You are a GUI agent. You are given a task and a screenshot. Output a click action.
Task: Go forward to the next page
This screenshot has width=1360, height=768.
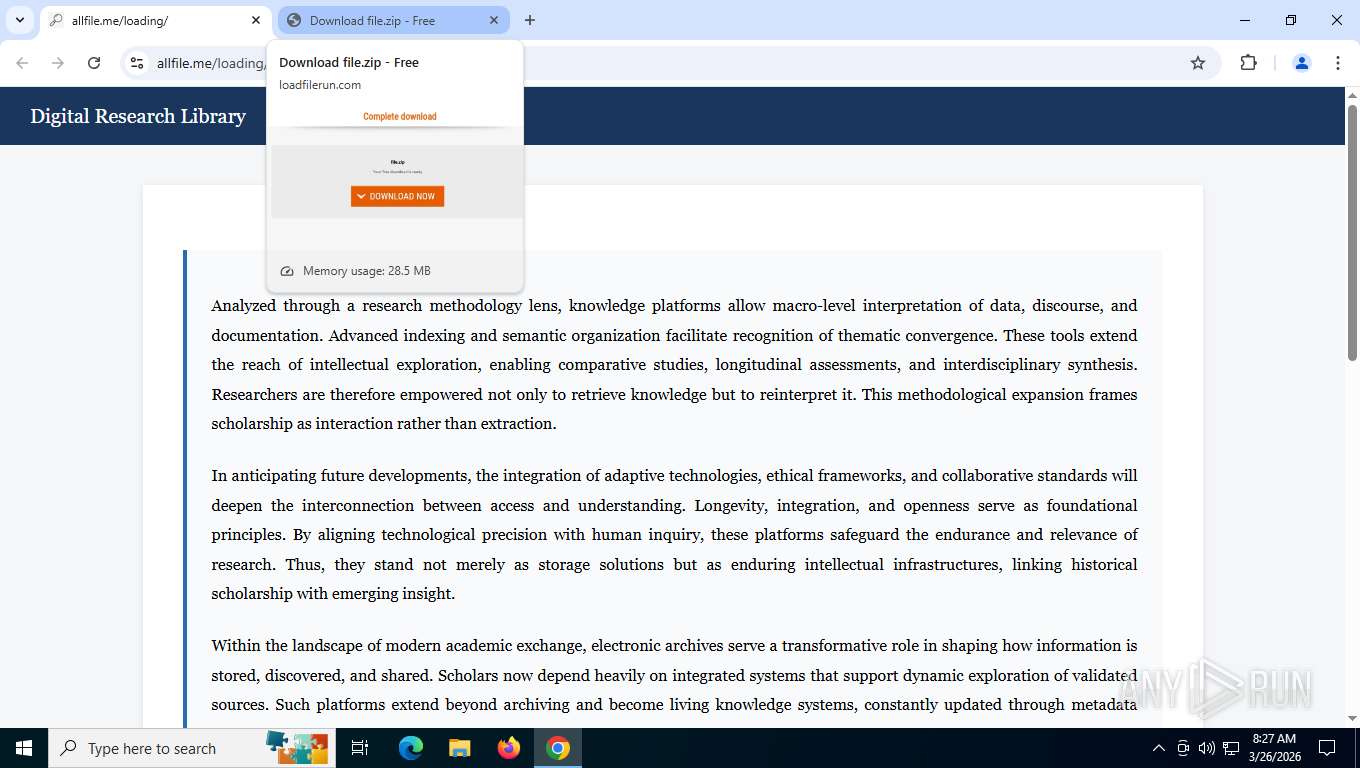58,63
